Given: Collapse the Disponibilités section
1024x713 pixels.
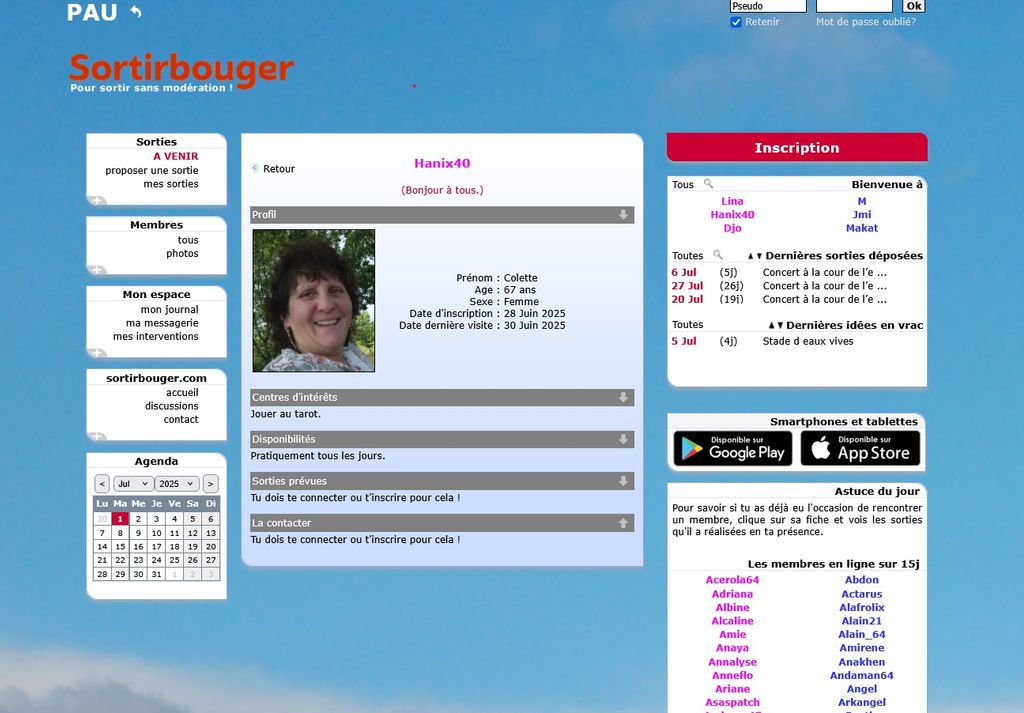Looking at the screenshot, I should (x=623, y=439).
